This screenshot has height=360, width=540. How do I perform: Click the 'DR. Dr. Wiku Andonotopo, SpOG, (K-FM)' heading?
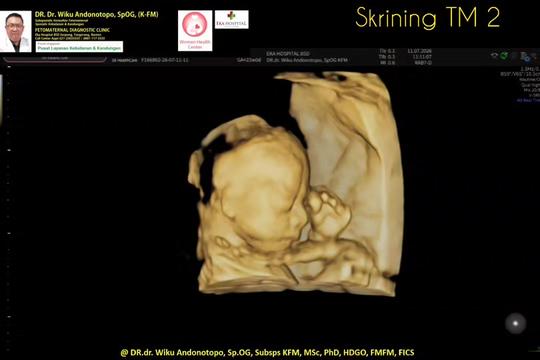click(96, 14)
